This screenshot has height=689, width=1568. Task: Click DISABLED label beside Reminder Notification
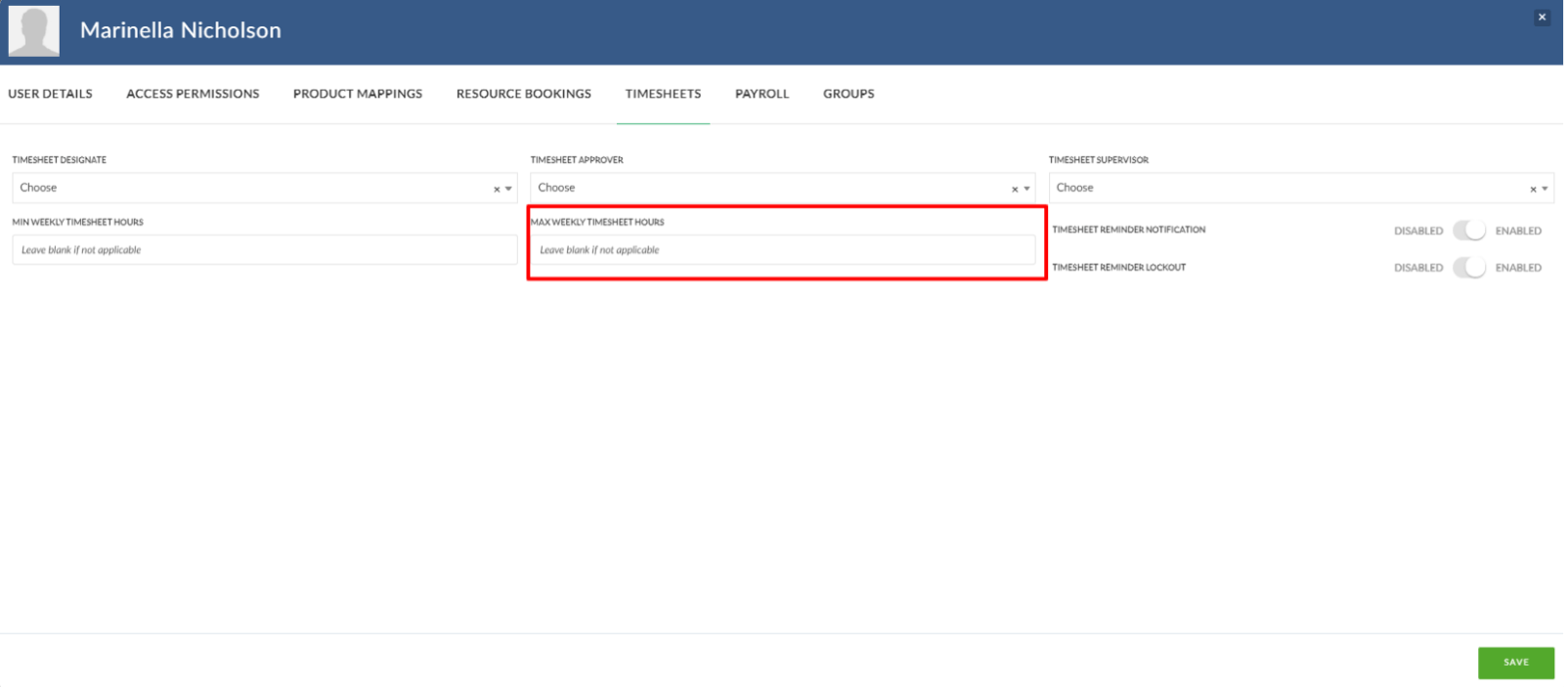click(1418, 231)
